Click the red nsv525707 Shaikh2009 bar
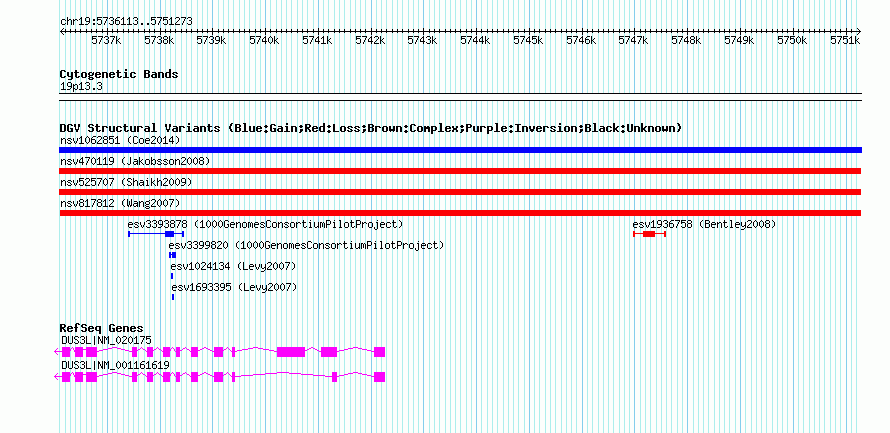The image size is (890, 433). (x=460, y=192)
